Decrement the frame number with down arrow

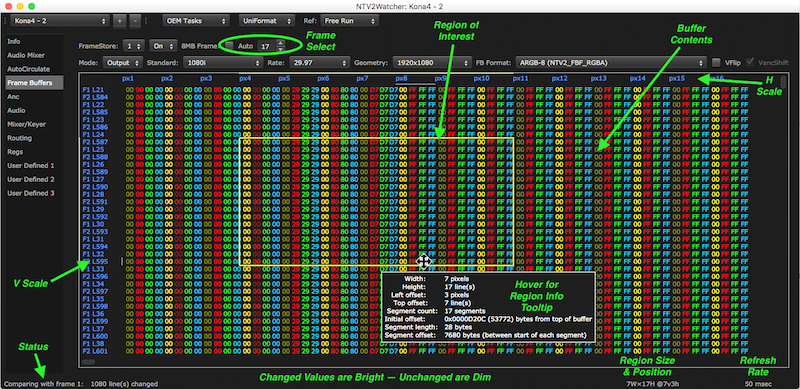(280, 49)
